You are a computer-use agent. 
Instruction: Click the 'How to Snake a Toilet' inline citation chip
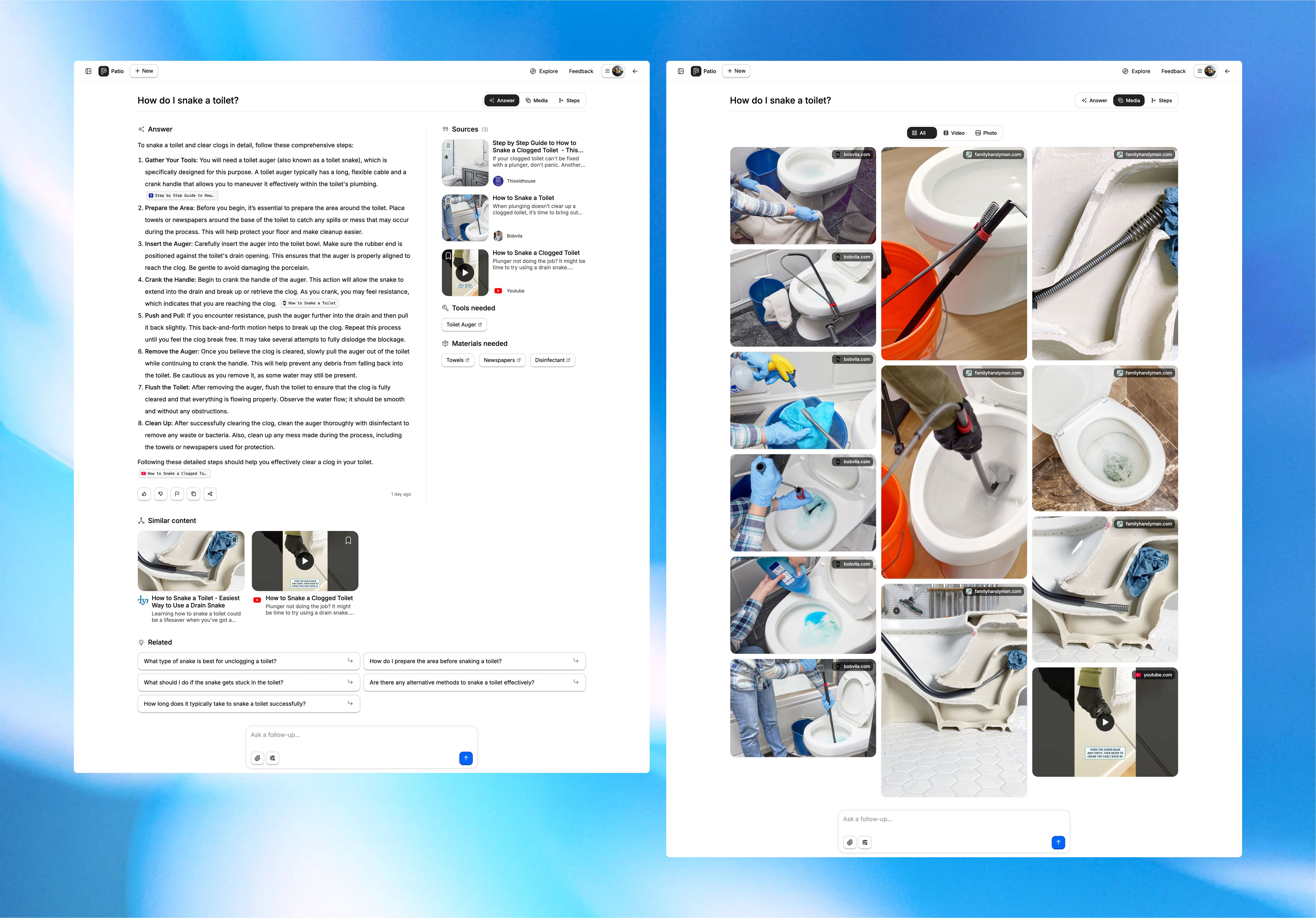click(309, 303)
